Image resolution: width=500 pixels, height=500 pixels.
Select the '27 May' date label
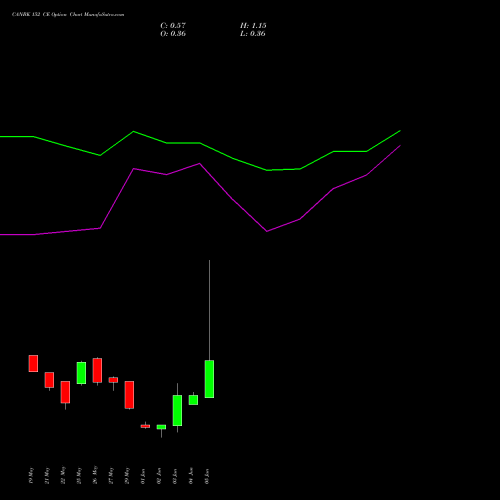tap(111, 476)
